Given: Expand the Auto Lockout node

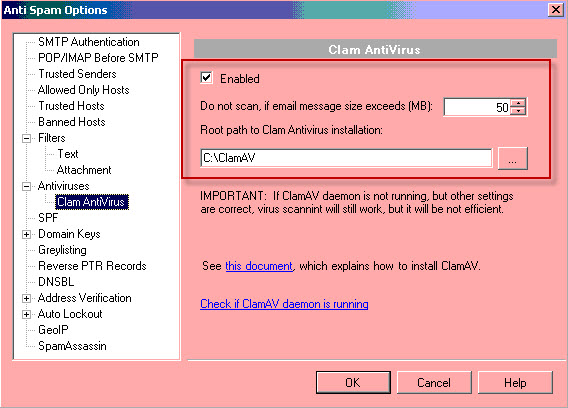Looking at the screenshot, I should tap(26, 315).
